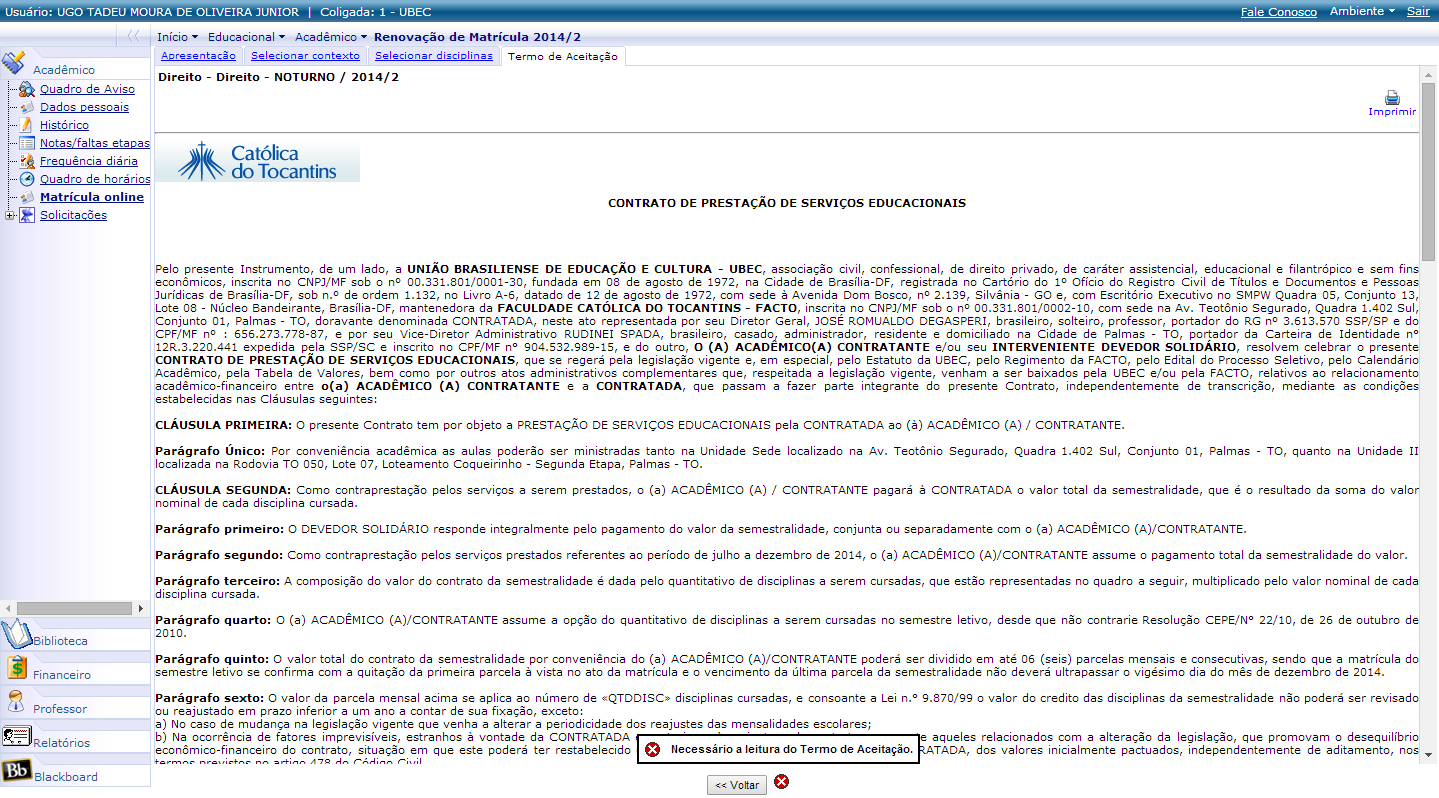Open the Financeiro panel
1439x798 pixels.
[x=76, y=669]
